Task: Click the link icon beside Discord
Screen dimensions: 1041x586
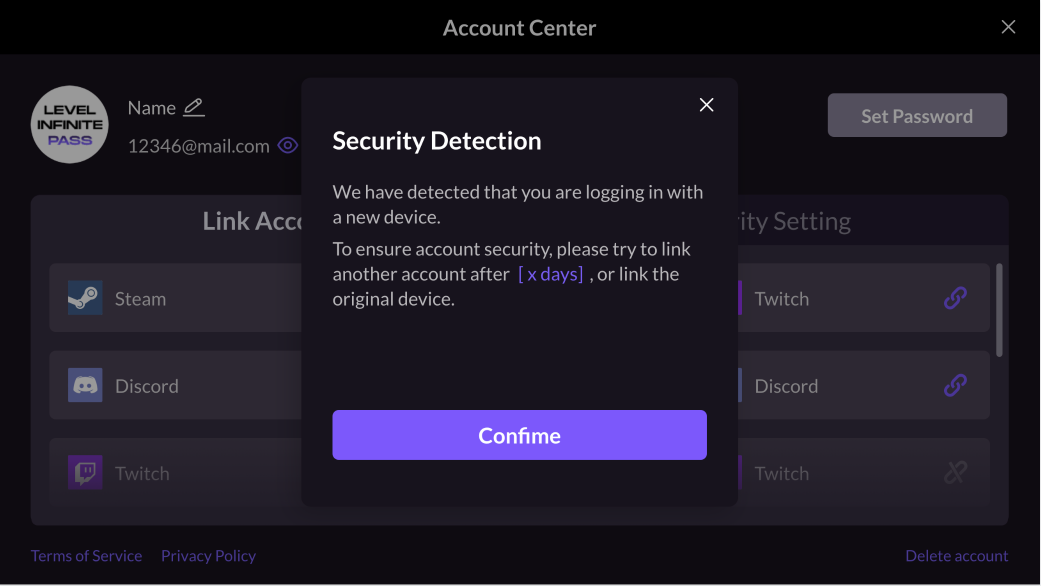Action: tap(955, 385)
